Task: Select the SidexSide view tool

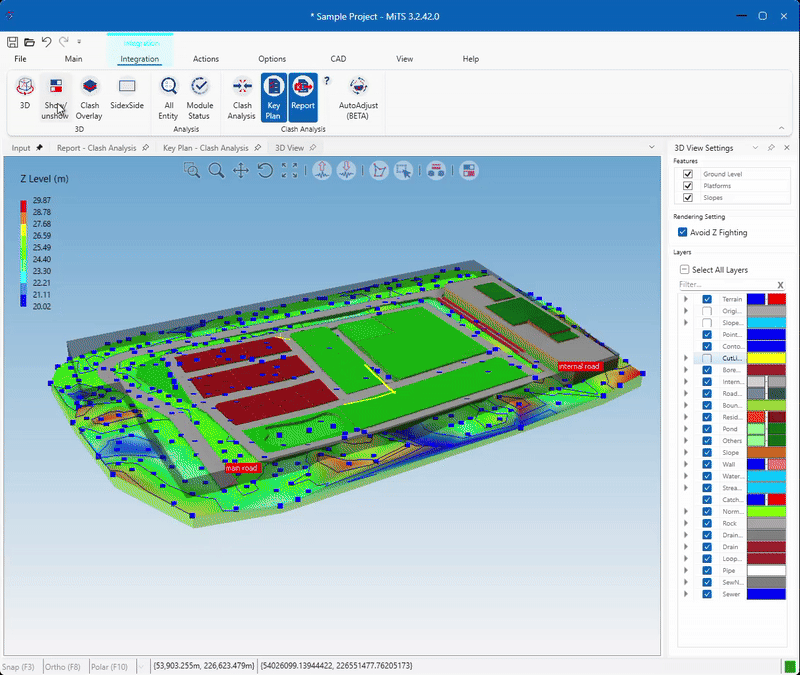Action: point(127,93)
